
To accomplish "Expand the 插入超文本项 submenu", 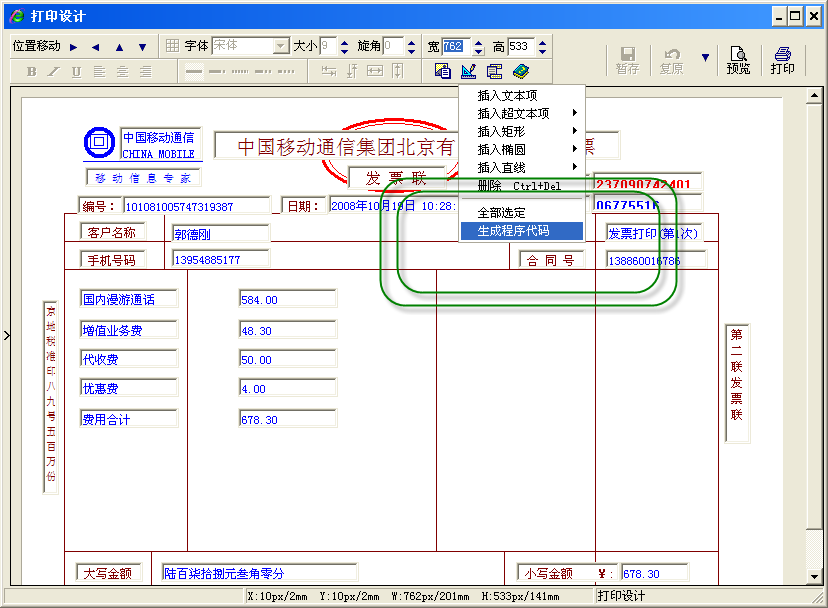I will [x=522, y=113].
